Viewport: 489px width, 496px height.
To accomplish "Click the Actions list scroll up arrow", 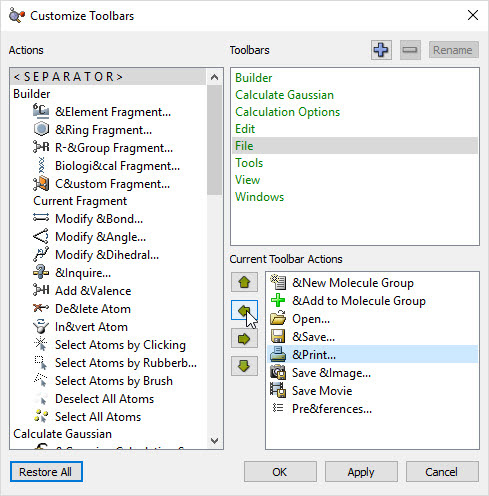I will pos(214,77).
